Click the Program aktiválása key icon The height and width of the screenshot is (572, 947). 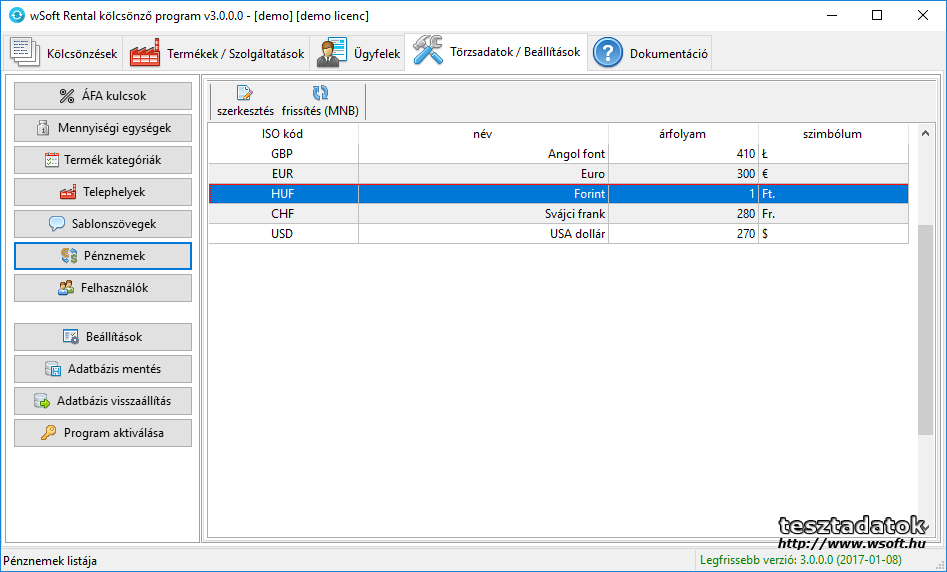[48, 433]
